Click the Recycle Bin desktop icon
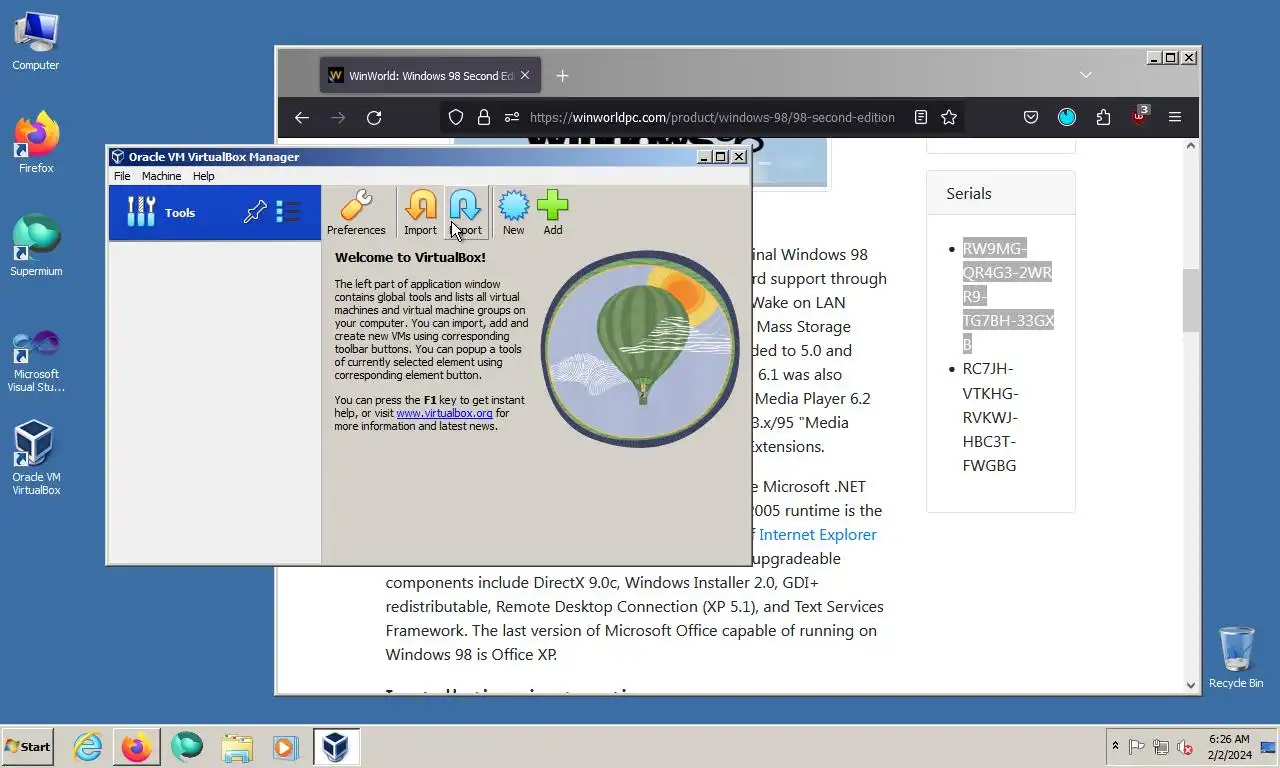Image resolution: width=1280 pixels, height=768 pixels. [1236, 657]
